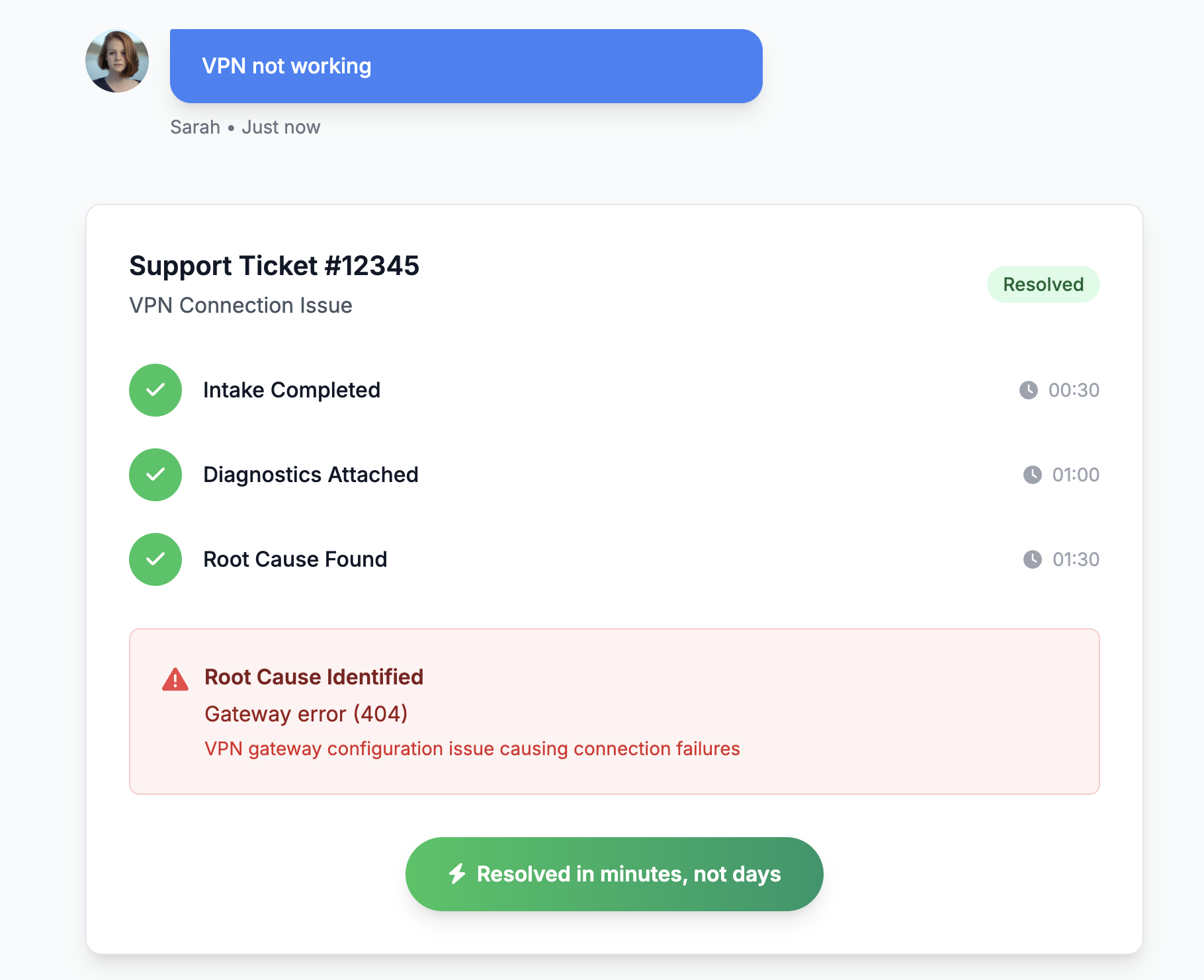1204x980 pixels.
Task: Click the green checkmark beside Root Cause Found
Action: [x=155, y=559]
